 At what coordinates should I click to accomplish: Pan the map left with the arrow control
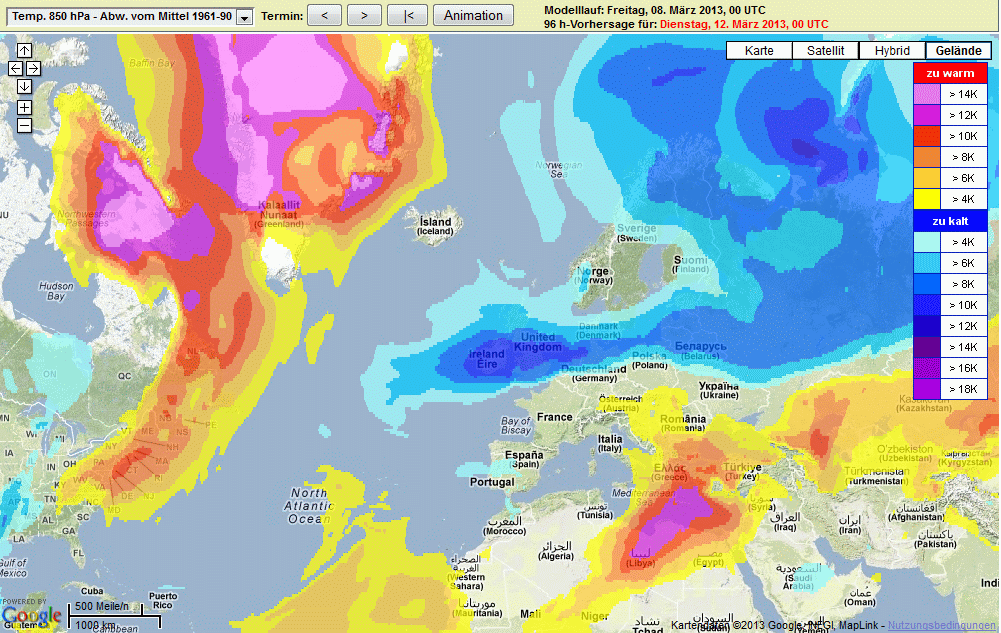(x=15, y=68)
